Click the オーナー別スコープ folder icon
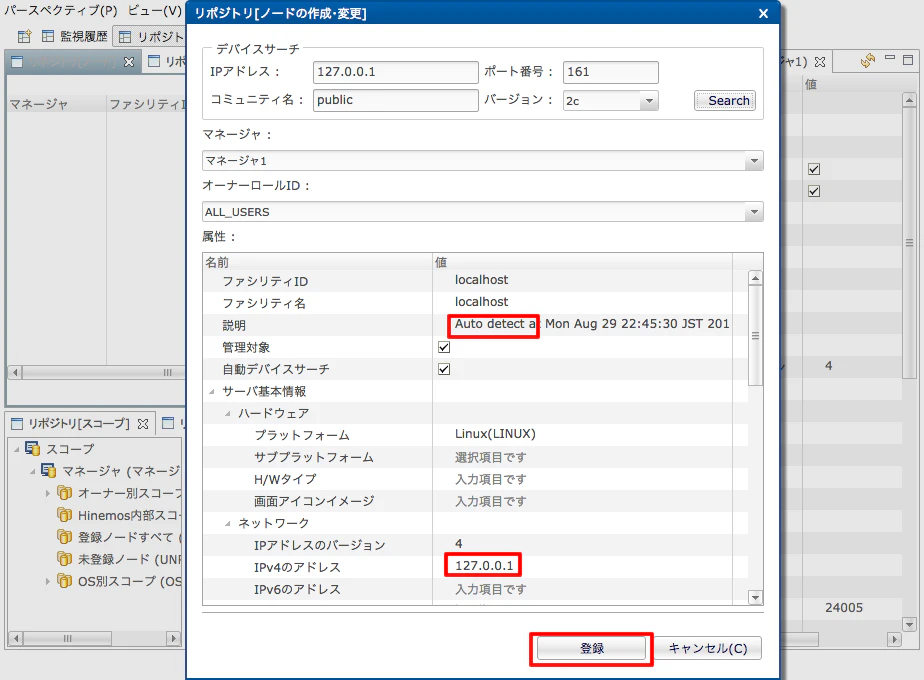Viewport: 924px width, 680px height. pyautogui.click(x=64, y=493)
